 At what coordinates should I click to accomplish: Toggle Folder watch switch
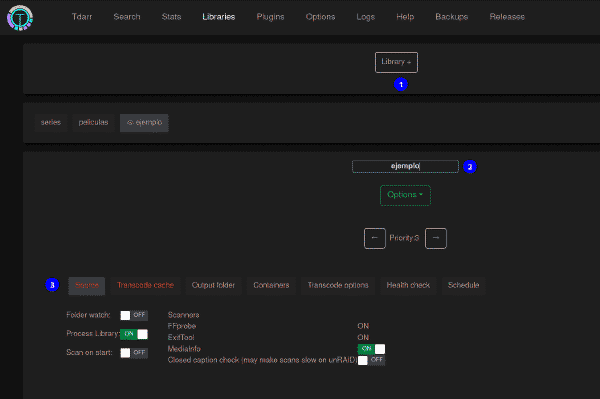coord(134,315)
